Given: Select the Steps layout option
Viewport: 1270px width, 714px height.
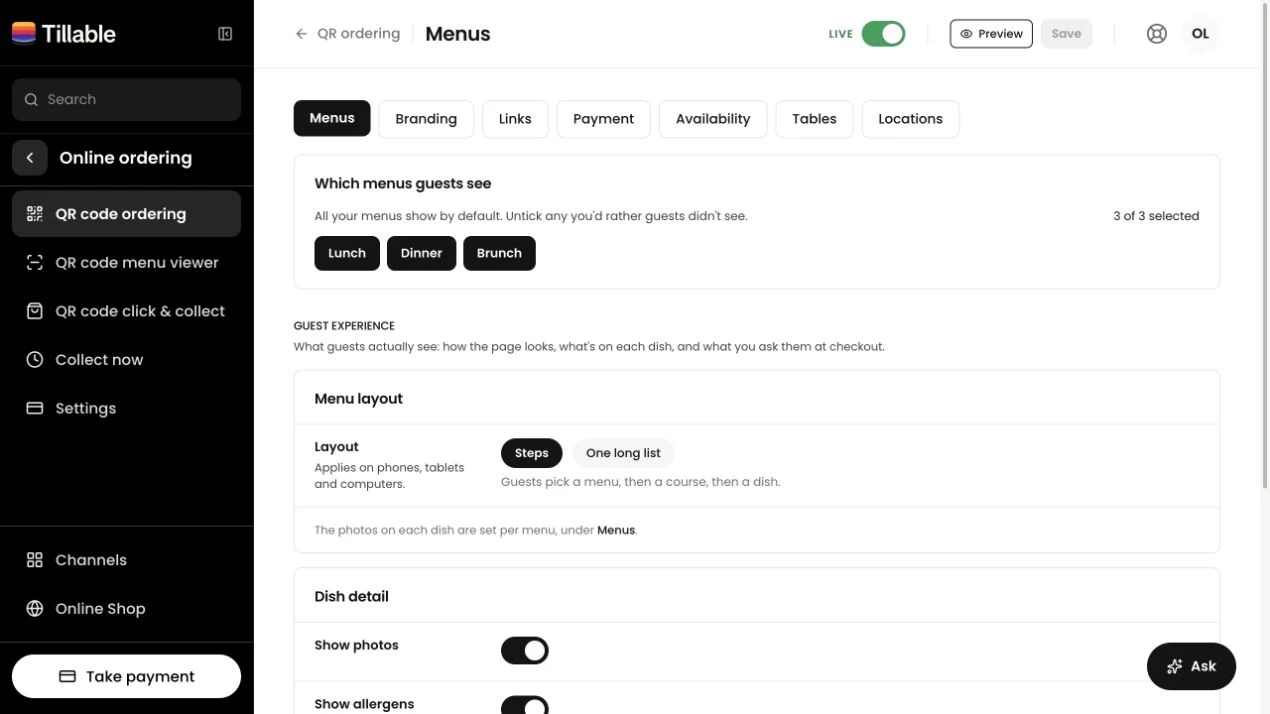Looking at the screenshot, I should tap(532, 453).
